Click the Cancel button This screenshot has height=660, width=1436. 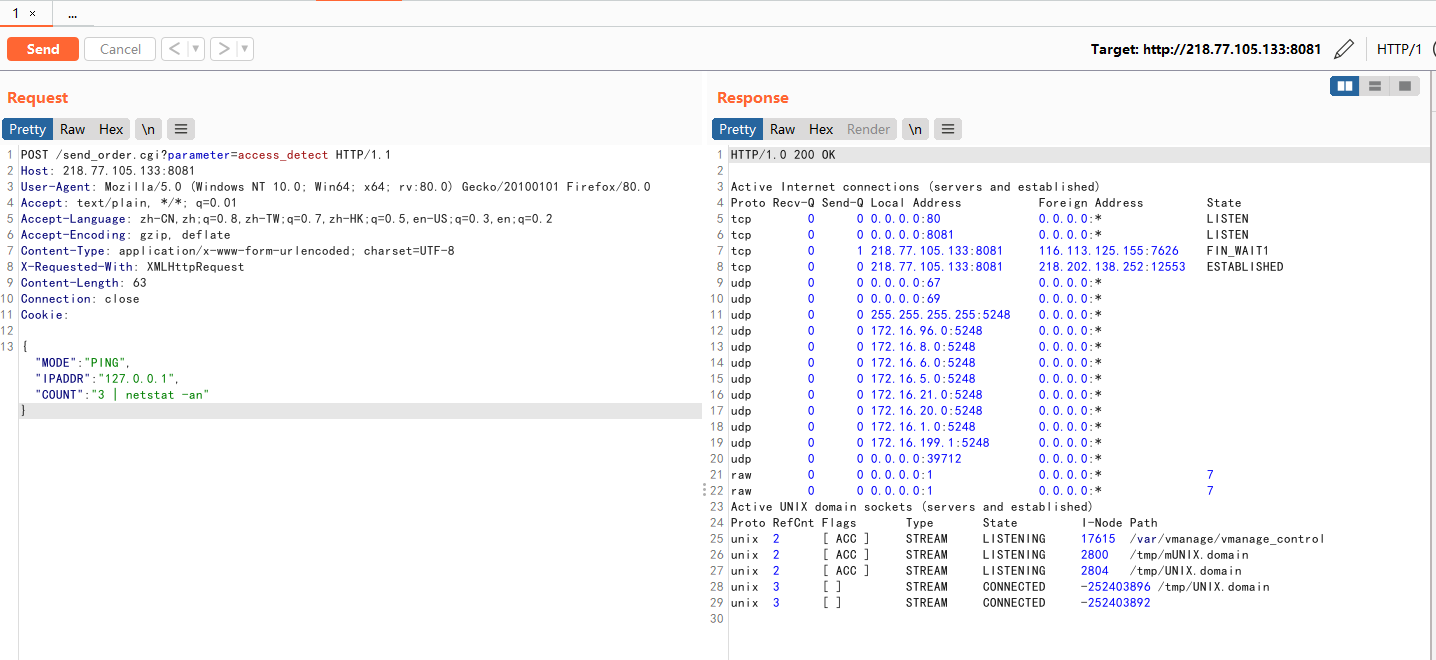pos(120,49)
